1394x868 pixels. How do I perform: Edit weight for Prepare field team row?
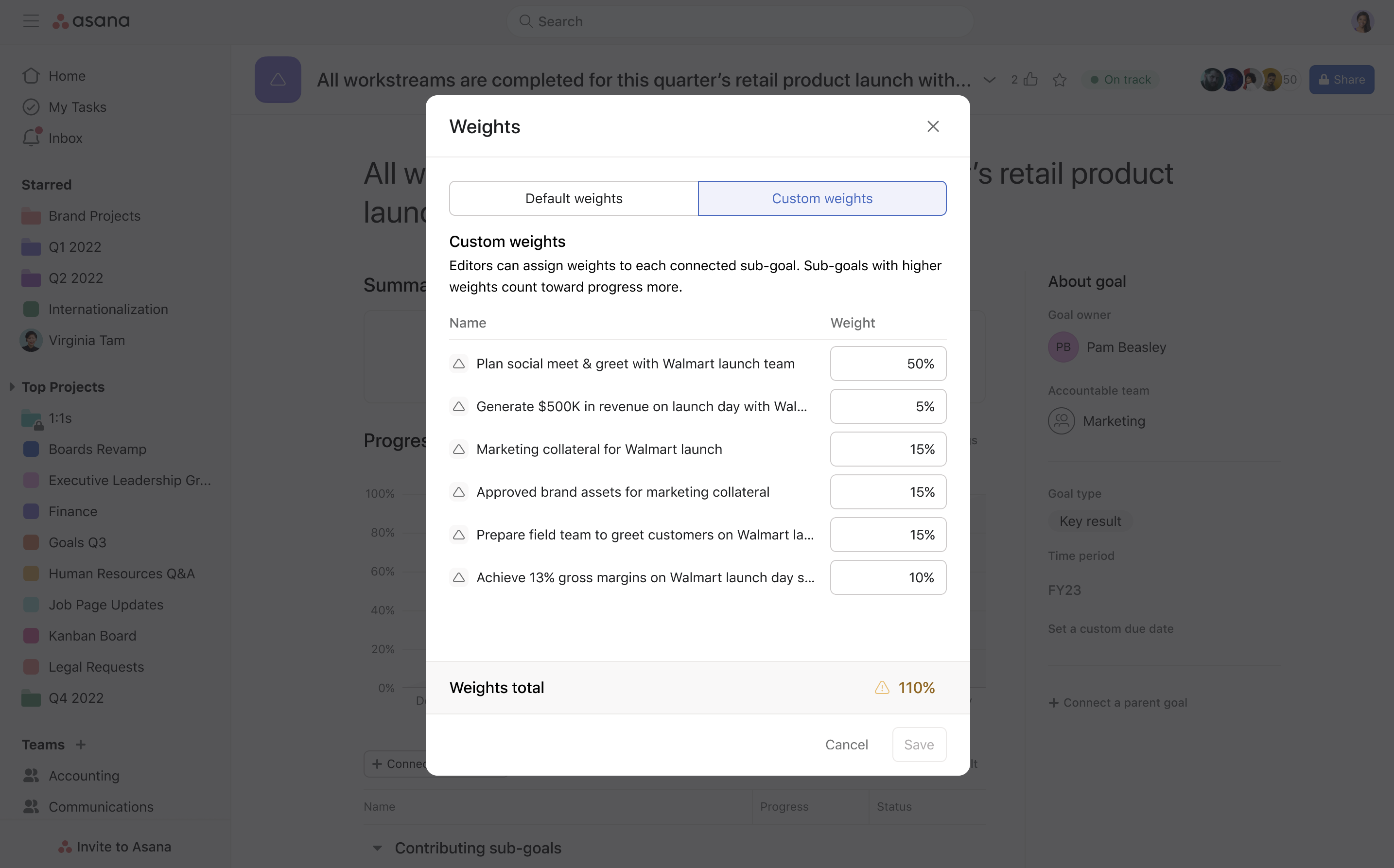point(888,535)
